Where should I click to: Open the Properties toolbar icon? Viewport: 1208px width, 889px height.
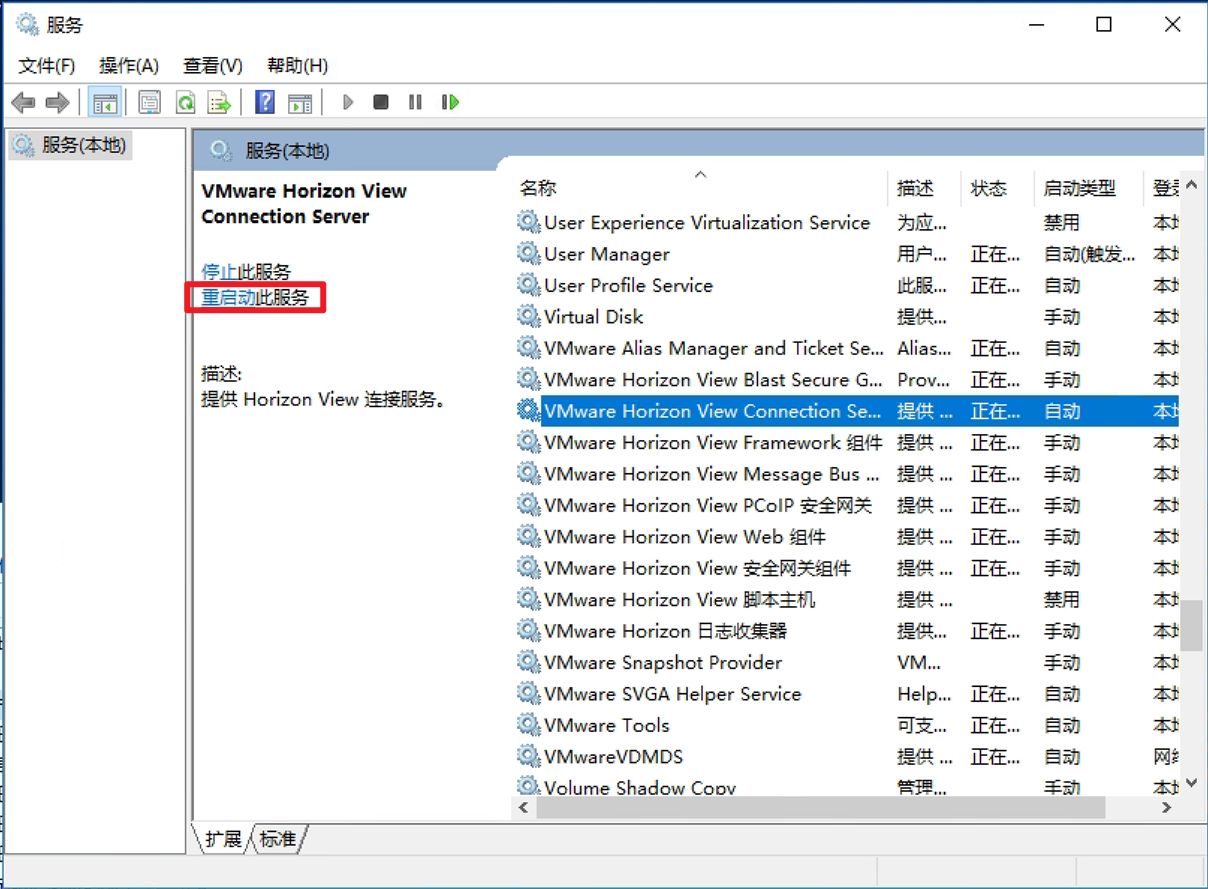(x=150, y=102)
